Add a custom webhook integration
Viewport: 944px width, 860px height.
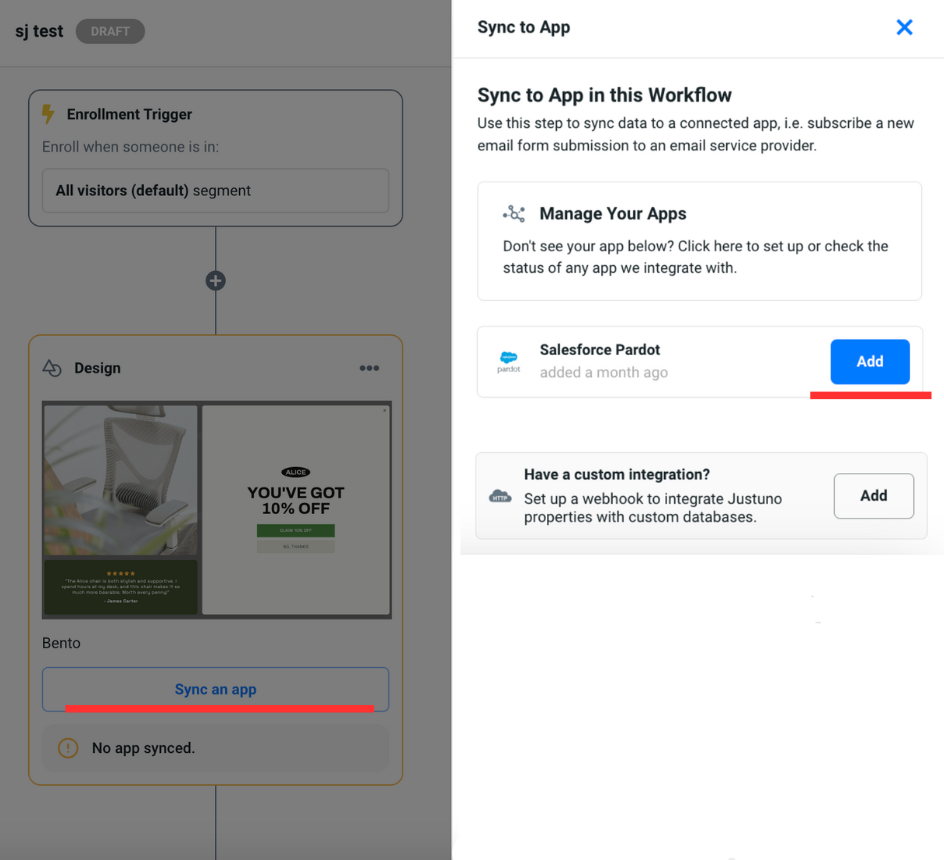pyautogui.click(x=873, y=495)
